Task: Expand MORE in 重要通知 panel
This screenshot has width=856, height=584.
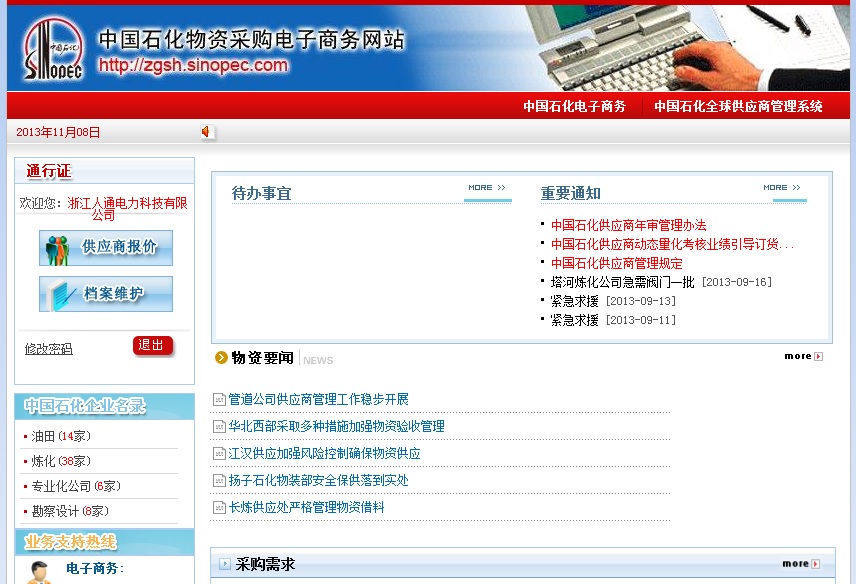Action: 782,188
